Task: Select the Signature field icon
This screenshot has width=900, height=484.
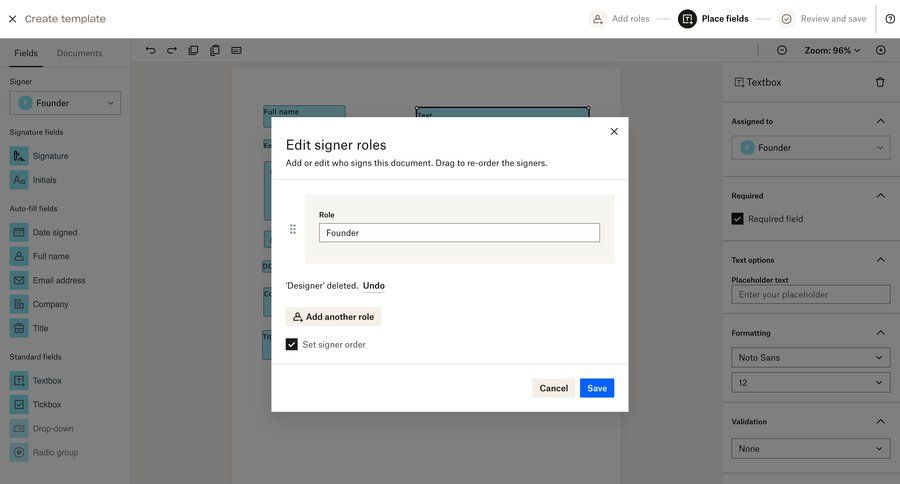Action: click(x=19, y=156)
